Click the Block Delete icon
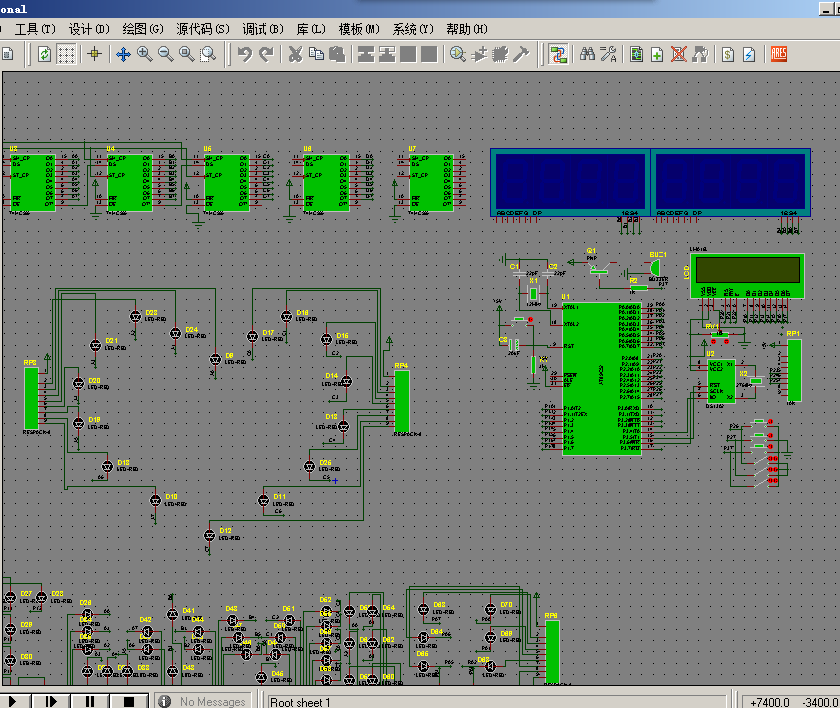The image size is (840, 708). pos(429,54)
